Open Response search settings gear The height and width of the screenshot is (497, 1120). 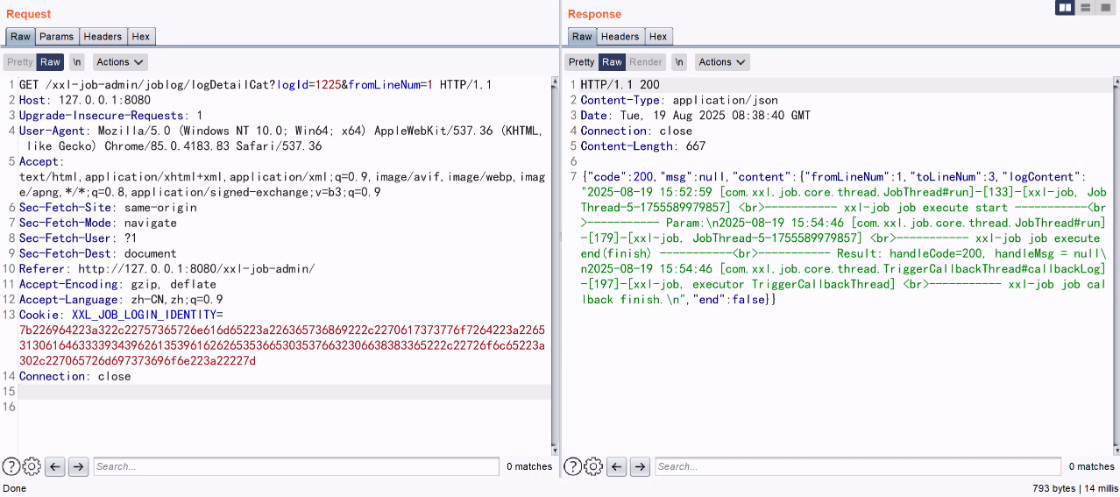[x=593, y=466]
